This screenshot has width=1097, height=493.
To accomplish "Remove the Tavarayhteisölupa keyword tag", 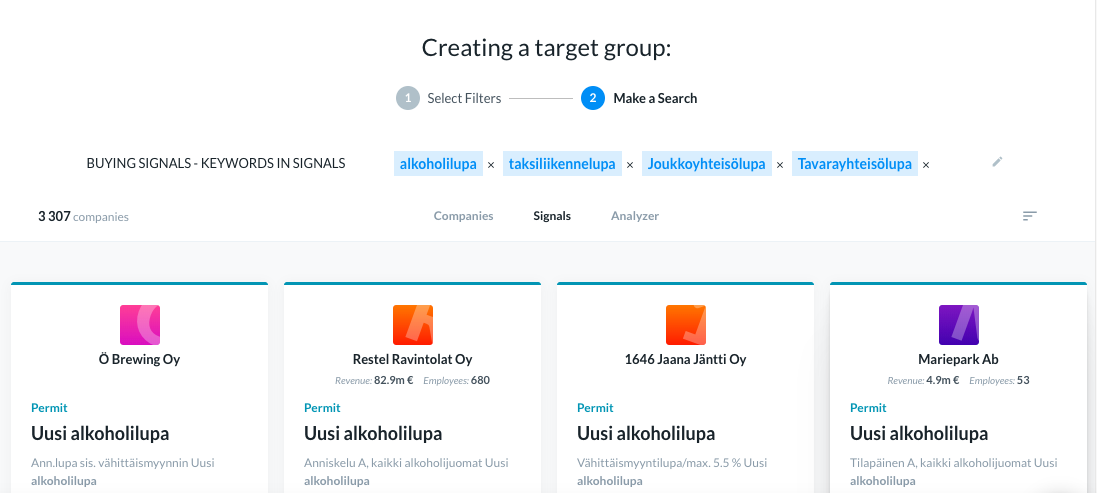I will pyautogui.click(x=926, y=164).
